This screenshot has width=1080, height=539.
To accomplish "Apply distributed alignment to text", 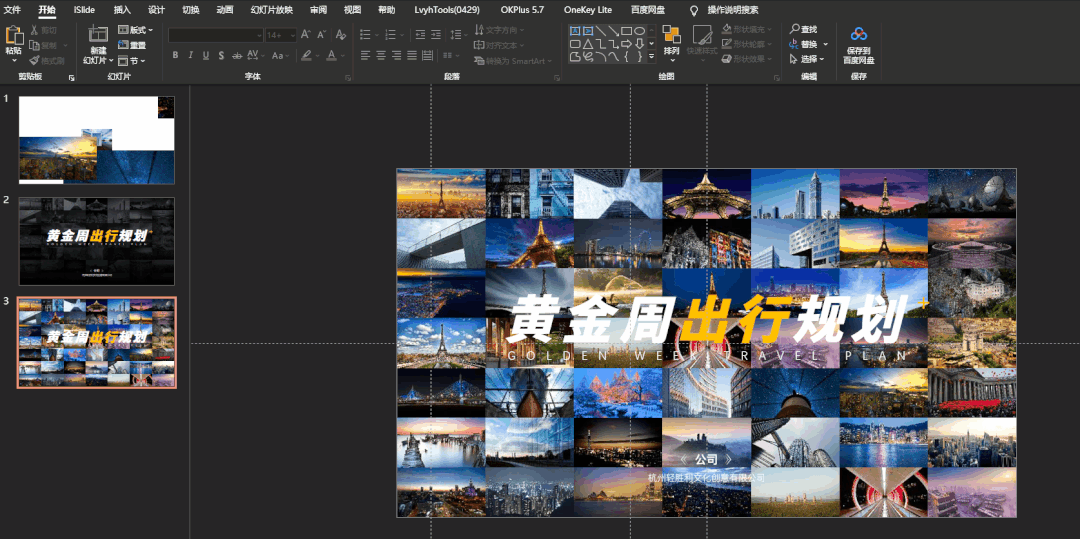I will (427, 56).
